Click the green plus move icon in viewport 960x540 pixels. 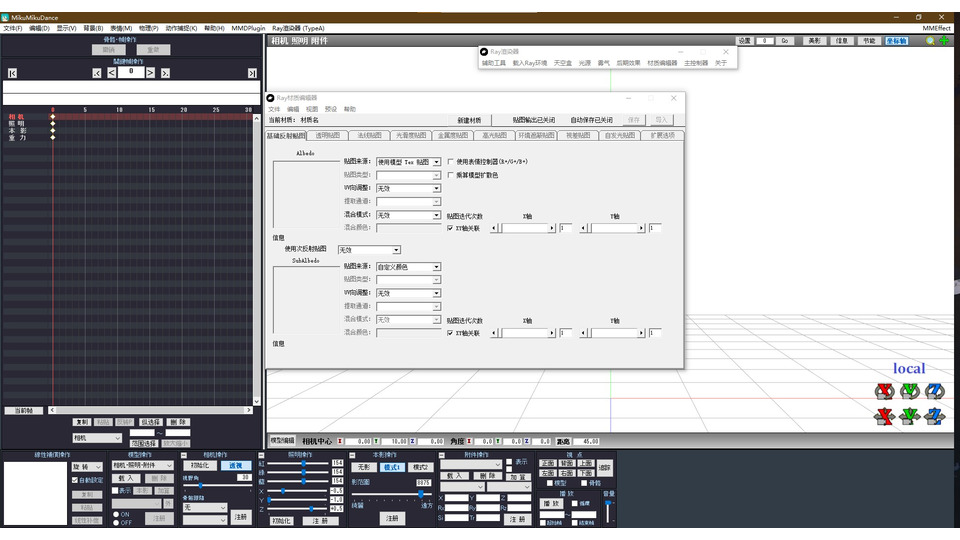(x=945, y=41)
